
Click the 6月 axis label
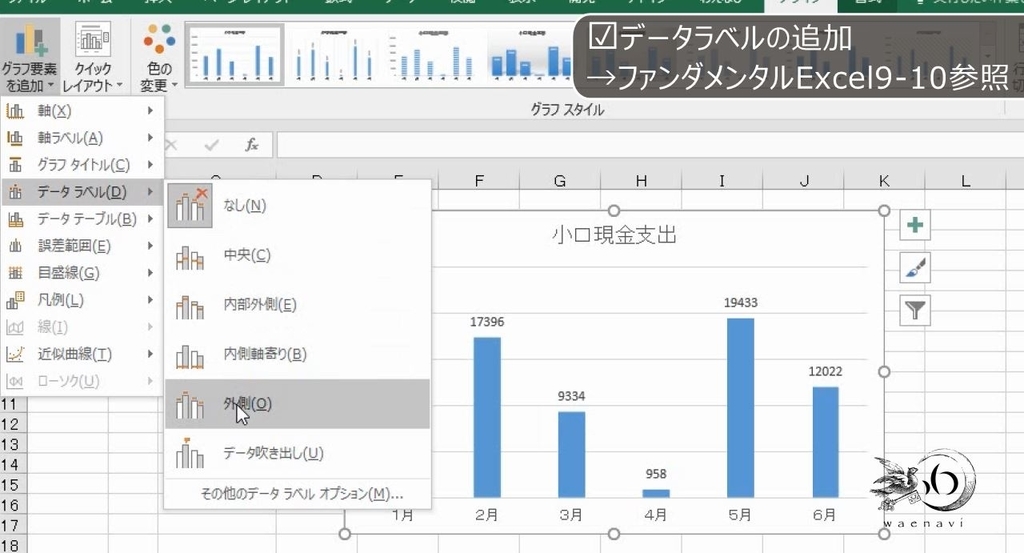coord(824,515)
